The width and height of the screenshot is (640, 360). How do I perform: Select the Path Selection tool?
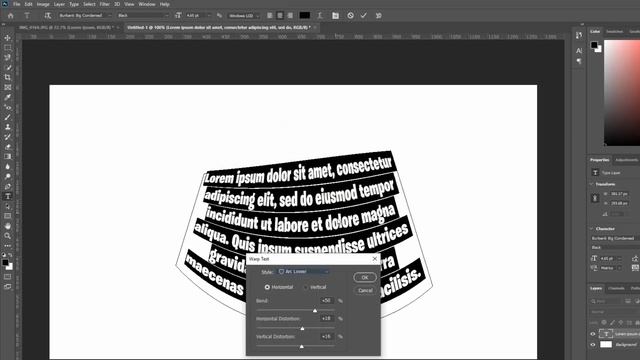(x=8, y=206)
